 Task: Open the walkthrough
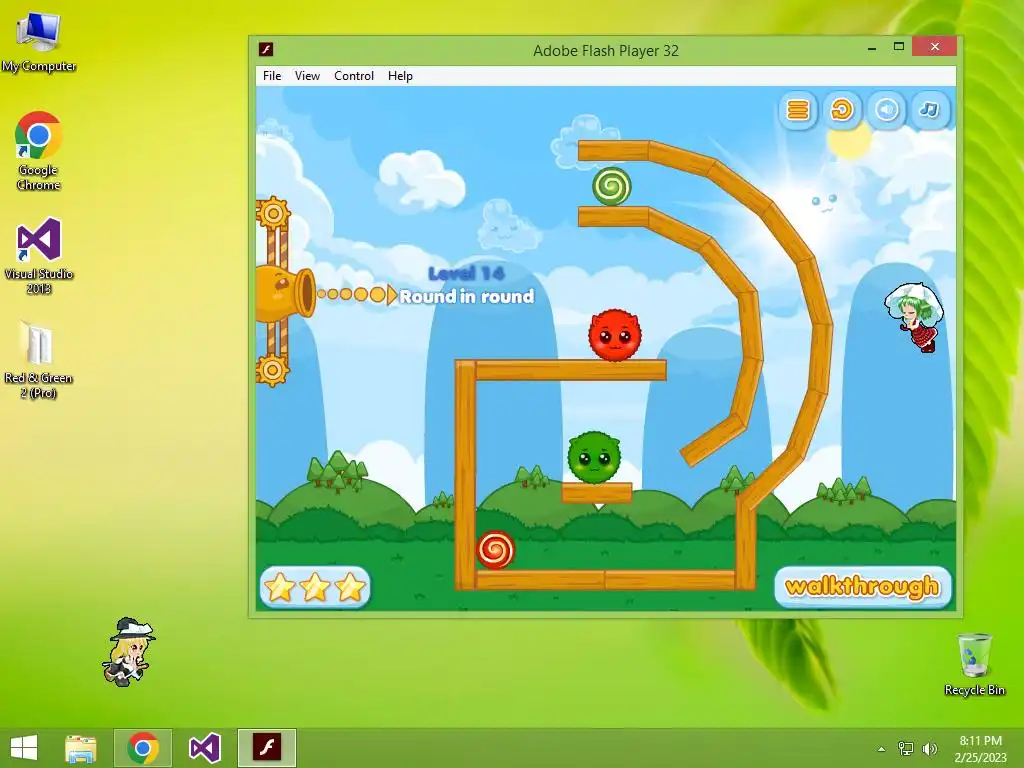click(862, 586)
